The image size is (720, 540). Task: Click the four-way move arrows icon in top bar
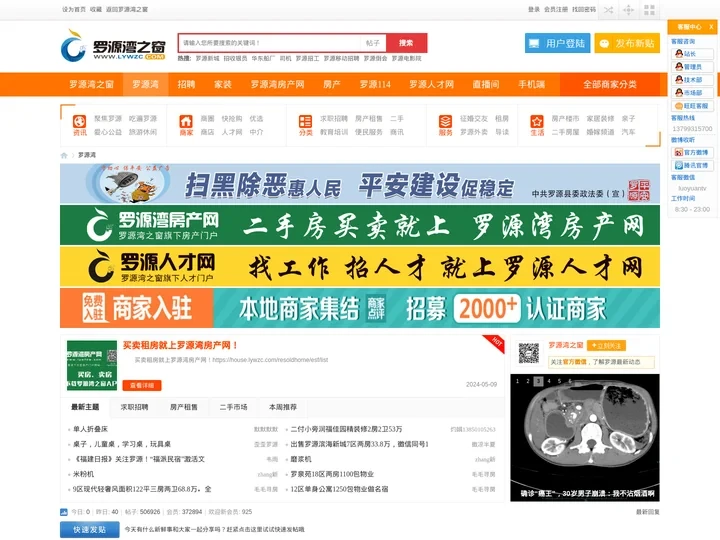[x=629, y=10]
